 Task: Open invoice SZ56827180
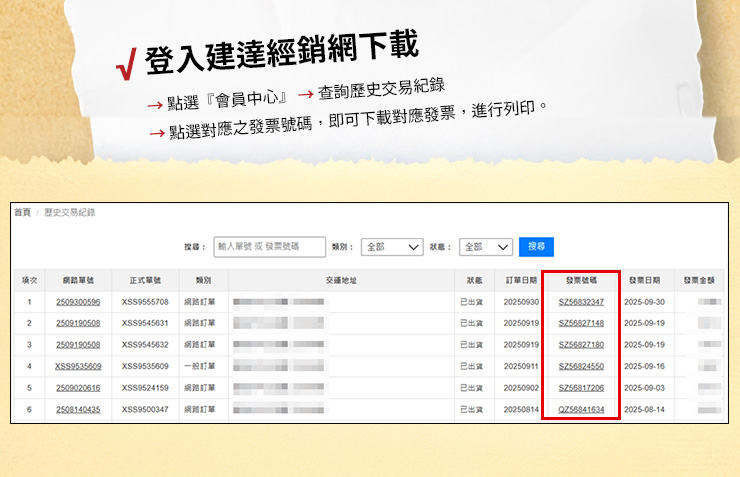[581, 345]
